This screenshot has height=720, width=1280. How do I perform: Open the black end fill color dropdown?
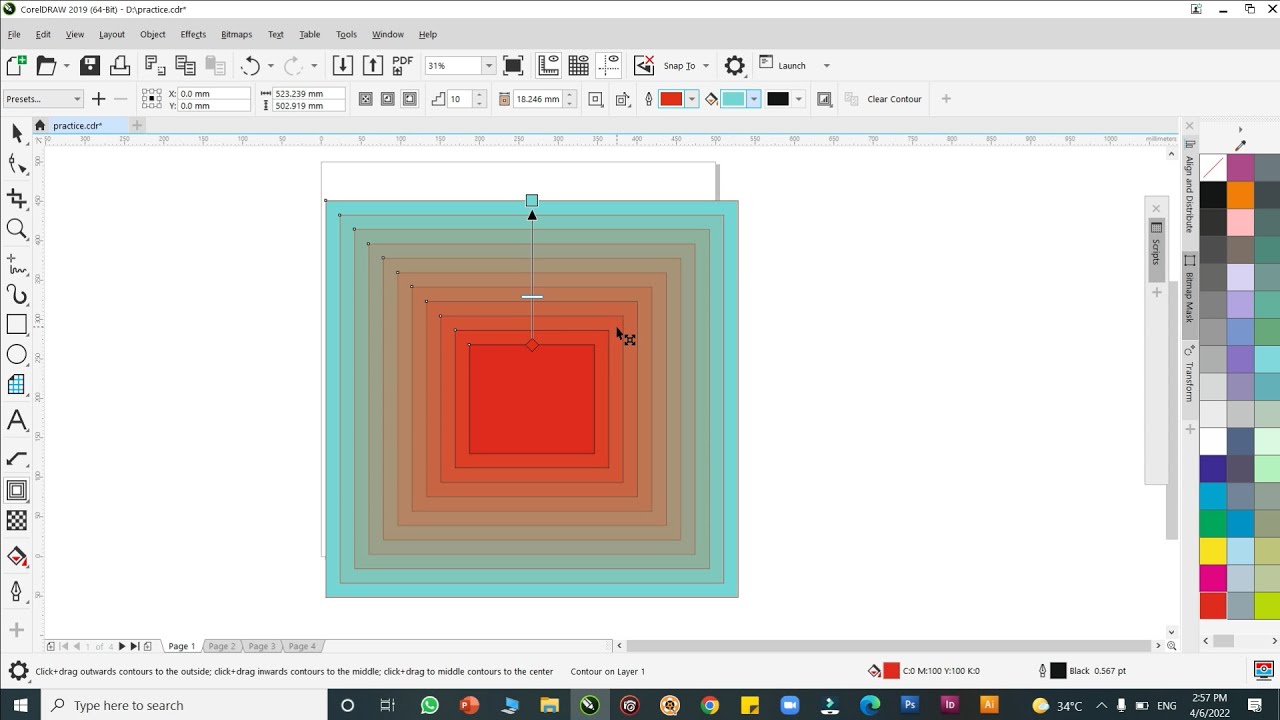[798, 99]
